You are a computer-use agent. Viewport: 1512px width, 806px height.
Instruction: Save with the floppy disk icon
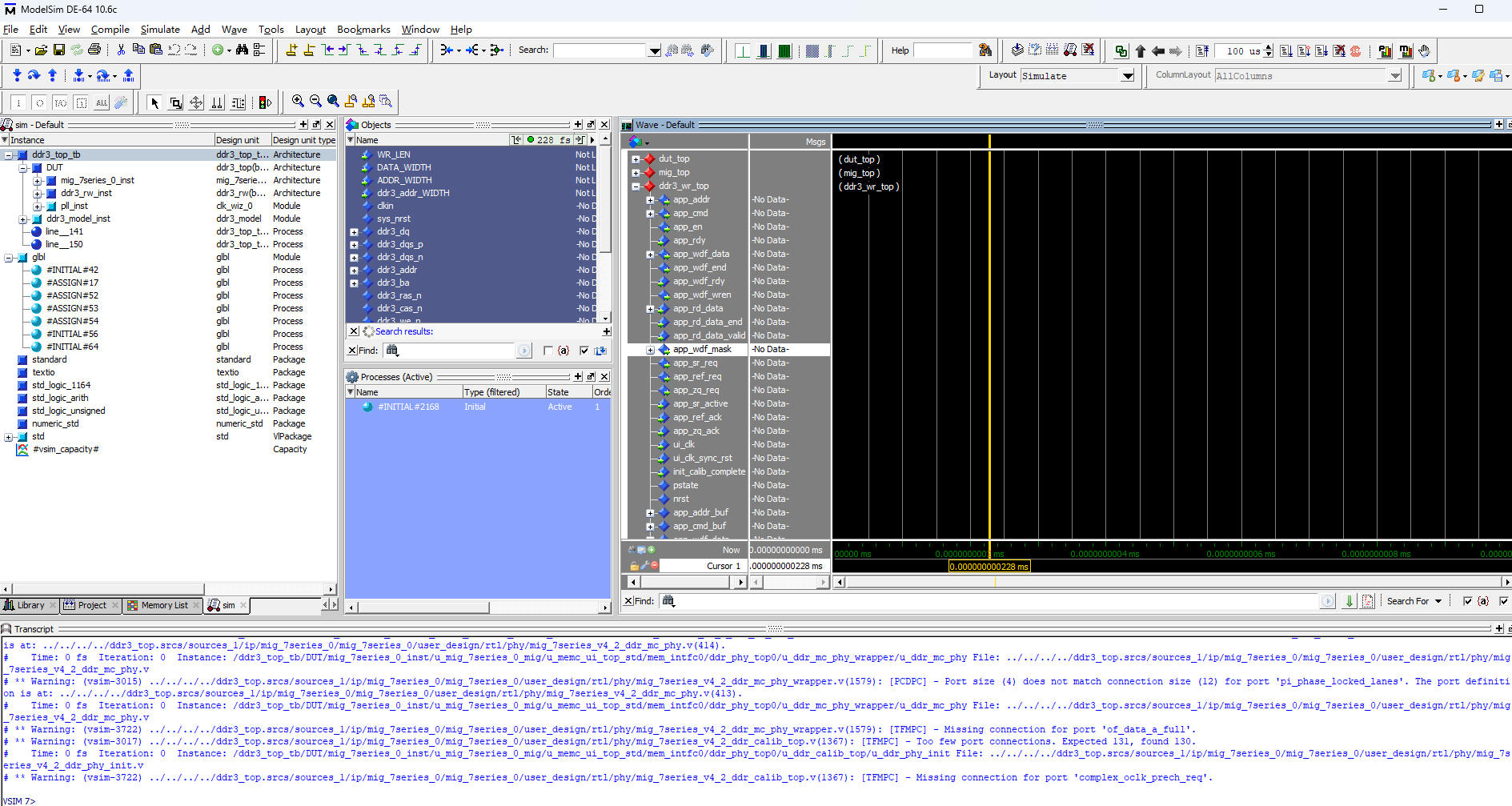59,50
